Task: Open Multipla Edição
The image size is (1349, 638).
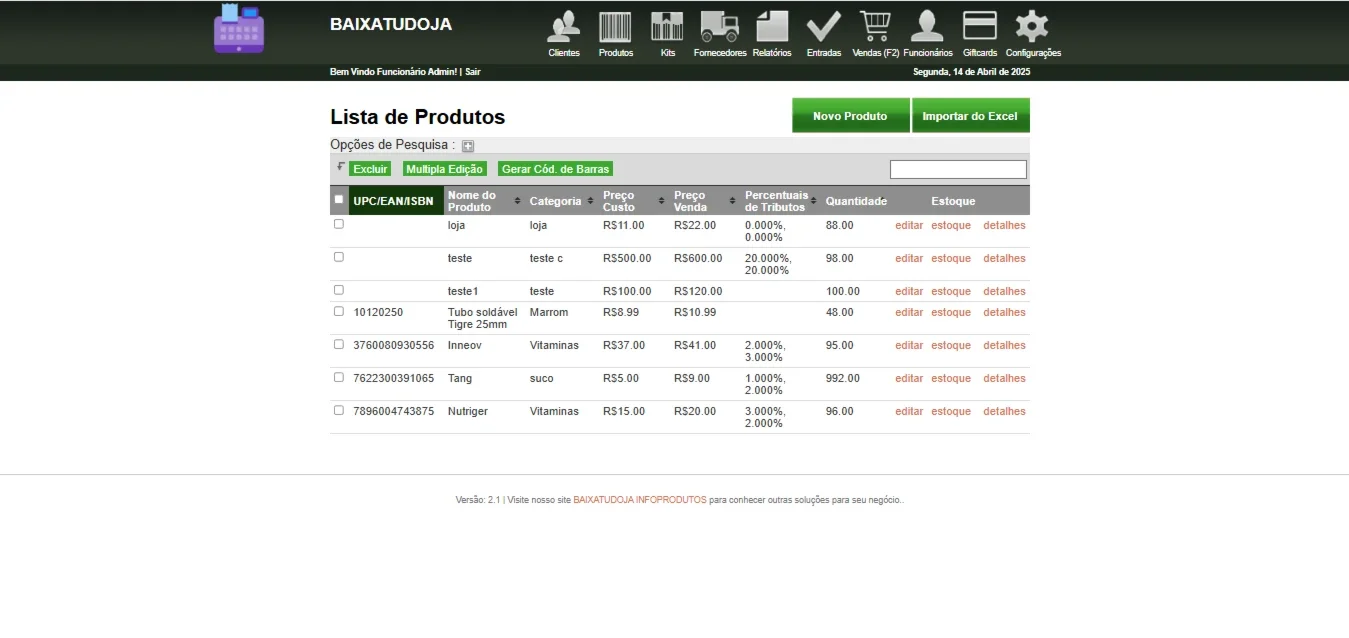Action: pyautogui.click(x=445, y=169)
